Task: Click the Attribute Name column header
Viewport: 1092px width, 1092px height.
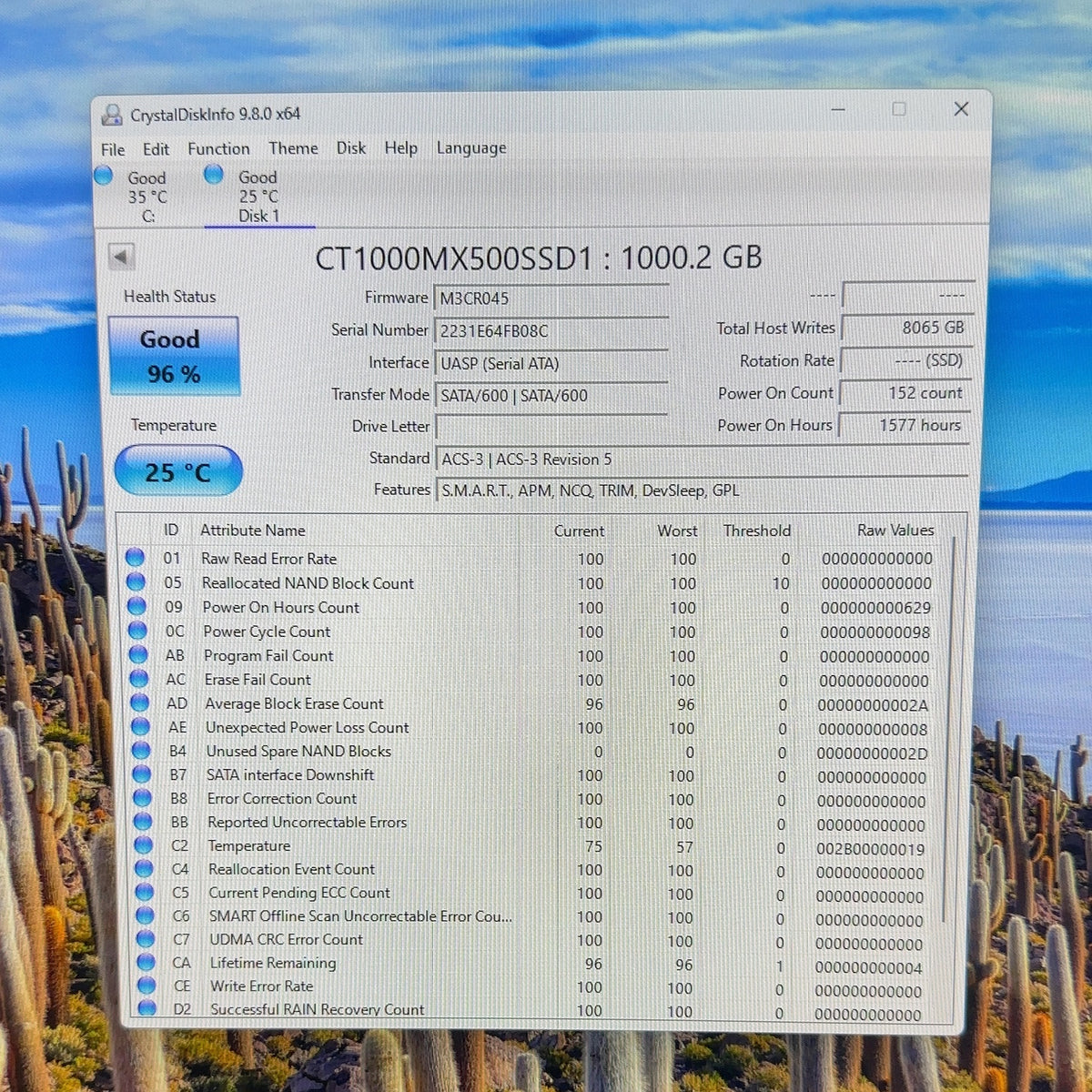Action: (x=253, y=530)
